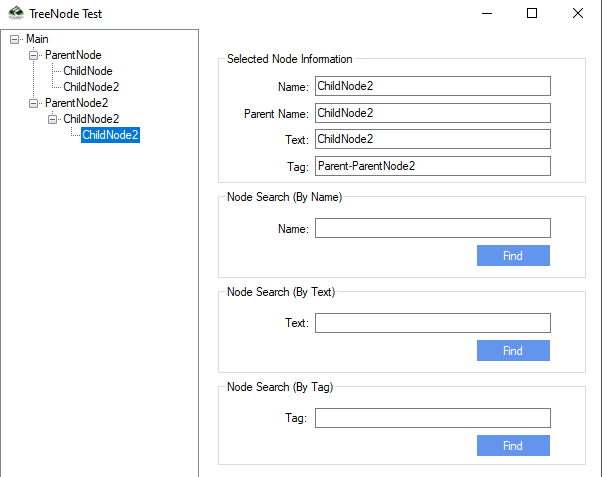The image size is (602, 477).
Task: Select ParentNode in the tree
Action: point(73,55)
